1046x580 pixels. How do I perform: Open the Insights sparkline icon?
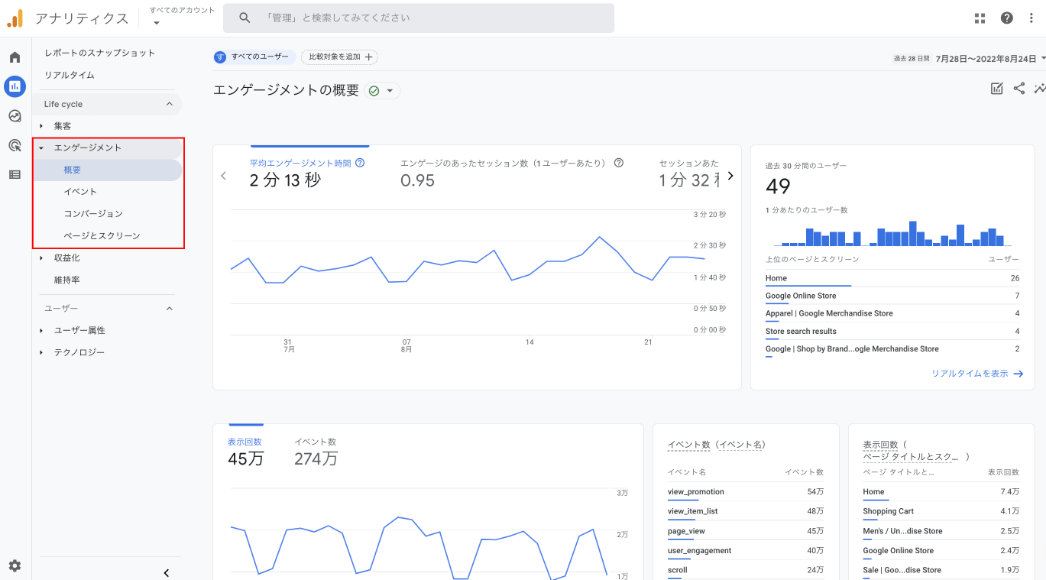[1039, 88]
